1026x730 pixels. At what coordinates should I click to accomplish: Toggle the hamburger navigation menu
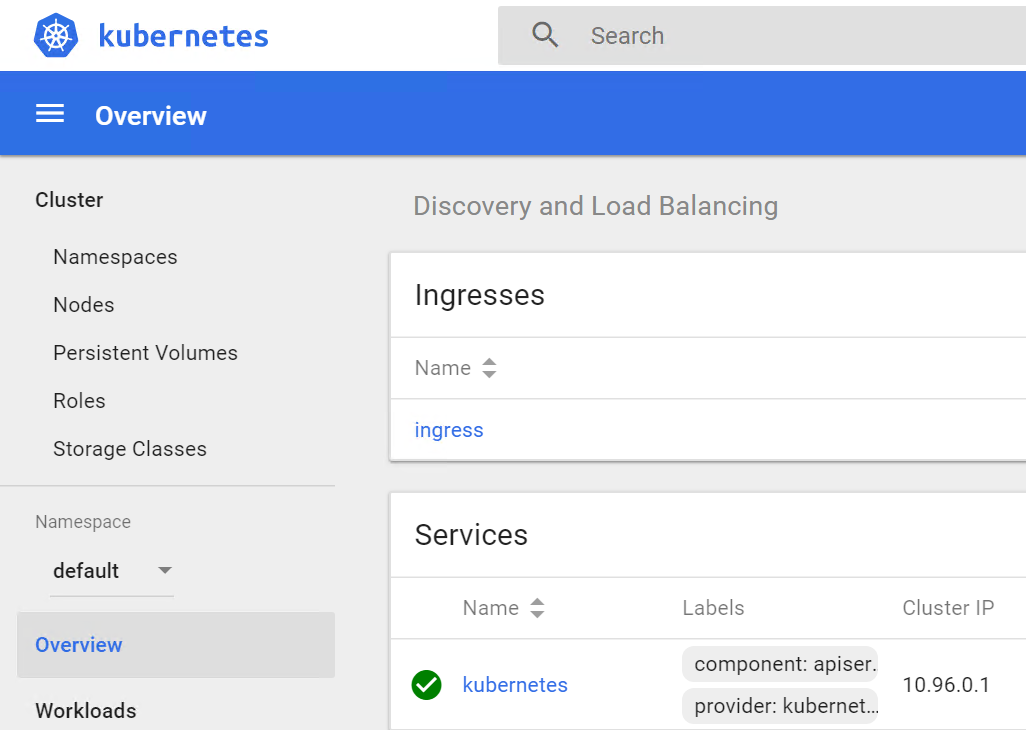[50, 114]
